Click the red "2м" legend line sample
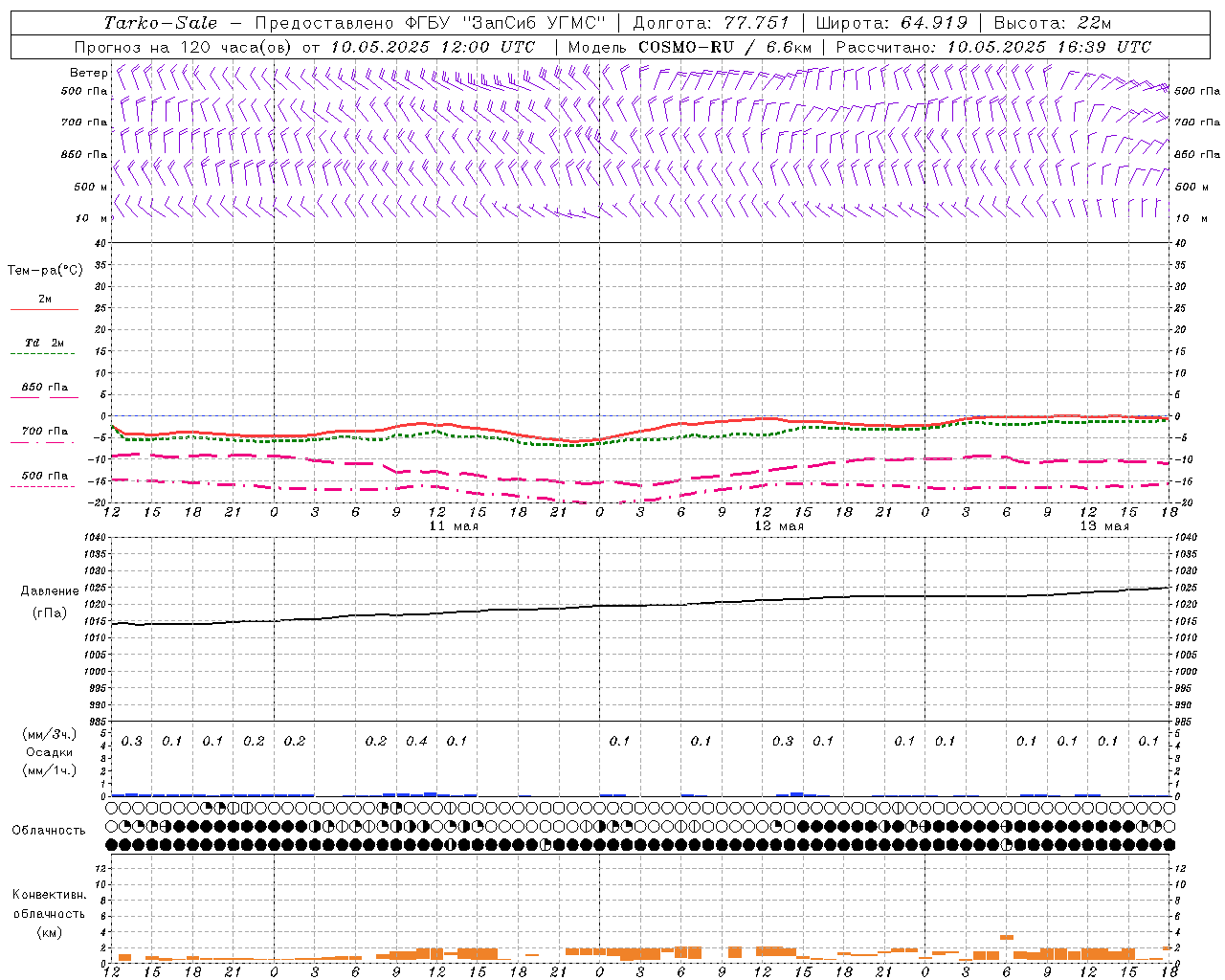 [44, 309]
